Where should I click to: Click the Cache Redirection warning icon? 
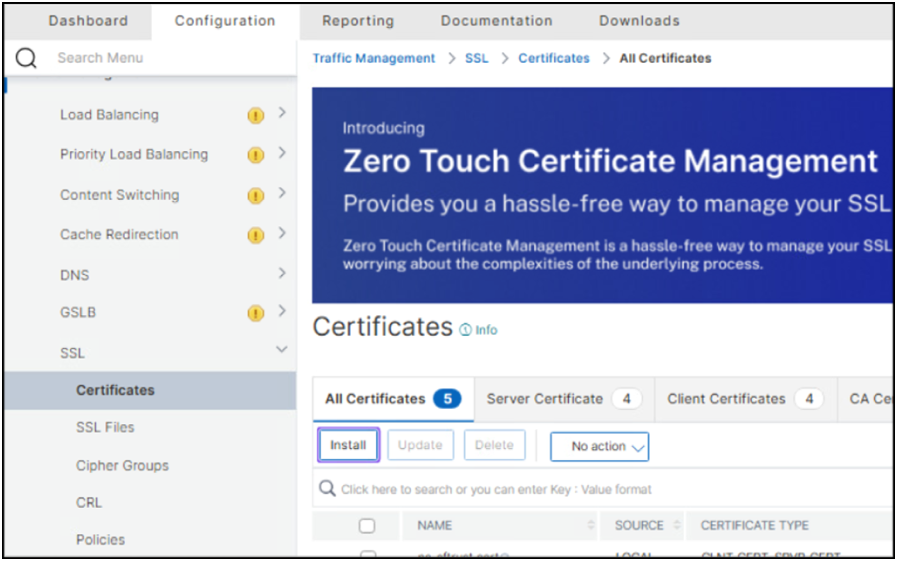pos(255,235)
